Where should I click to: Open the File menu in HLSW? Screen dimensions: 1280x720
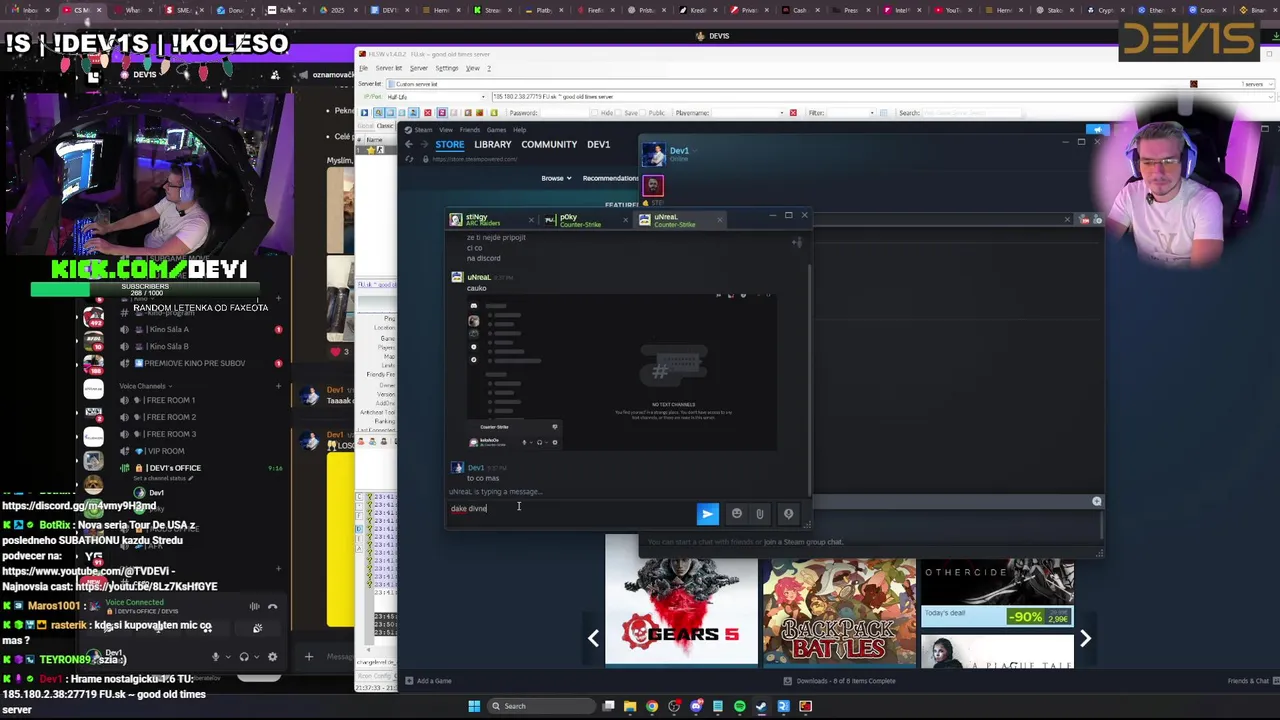tap(364, 68)
